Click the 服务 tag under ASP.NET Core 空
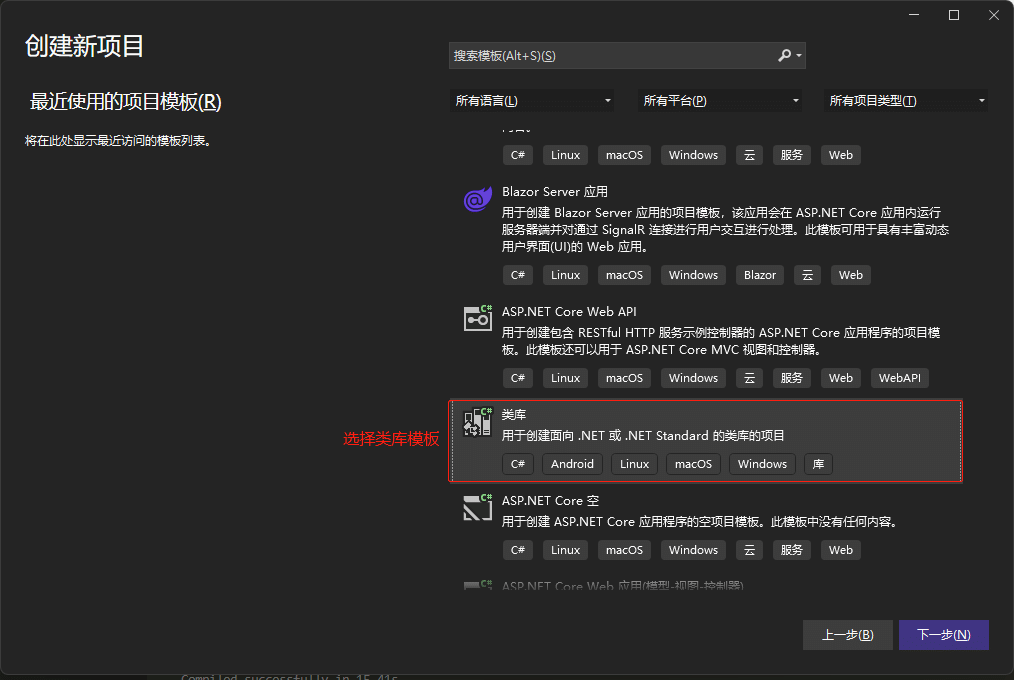Screen dimensions: 1014x680 (x=792, y=550)
